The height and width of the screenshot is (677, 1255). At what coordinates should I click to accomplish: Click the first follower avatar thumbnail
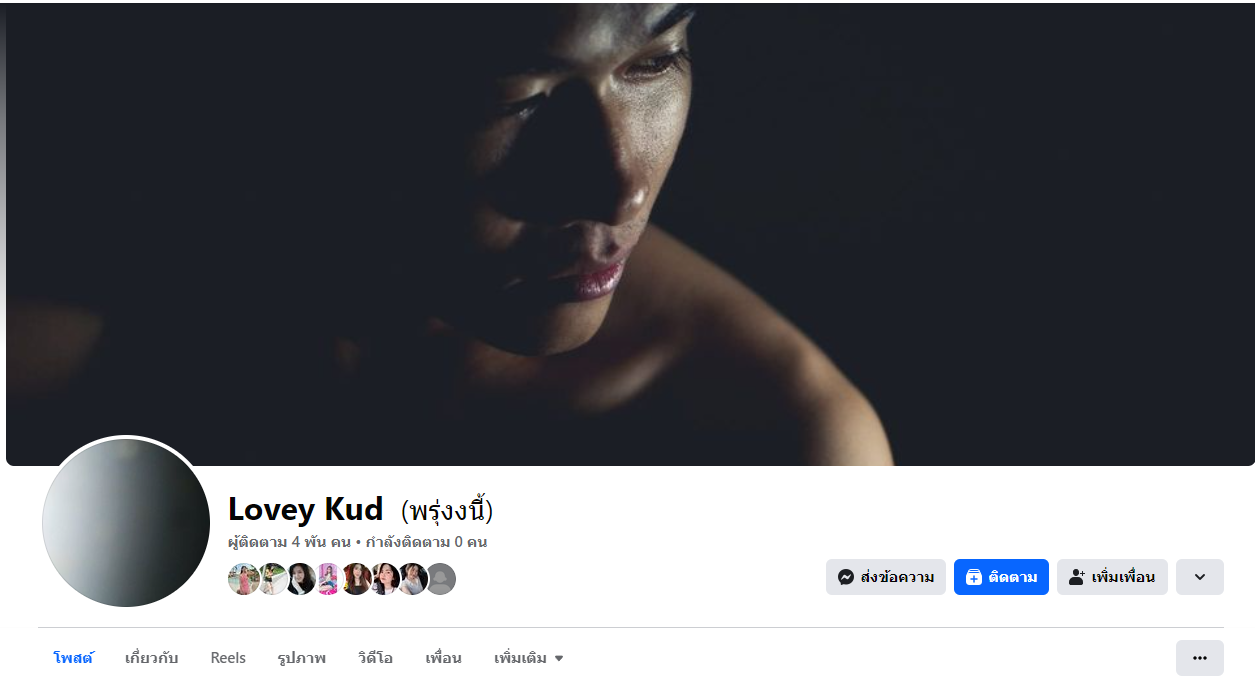pyautogui.click(x=243, y=579)
